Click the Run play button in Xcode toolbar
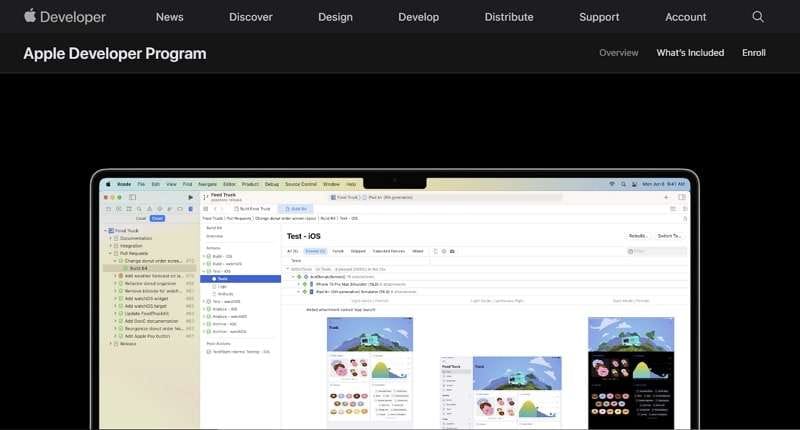 (x=190, y=197)
